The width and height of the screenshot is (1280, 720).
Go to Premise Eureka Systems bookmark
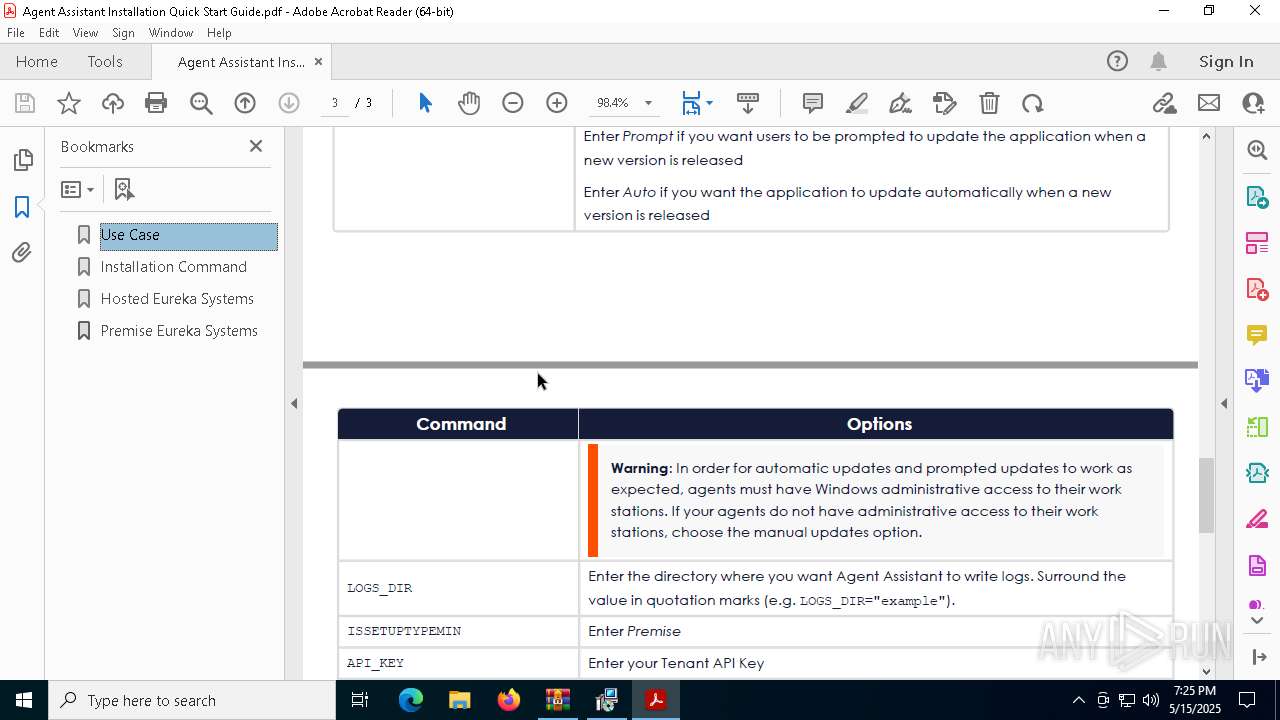tap(179, 331)
